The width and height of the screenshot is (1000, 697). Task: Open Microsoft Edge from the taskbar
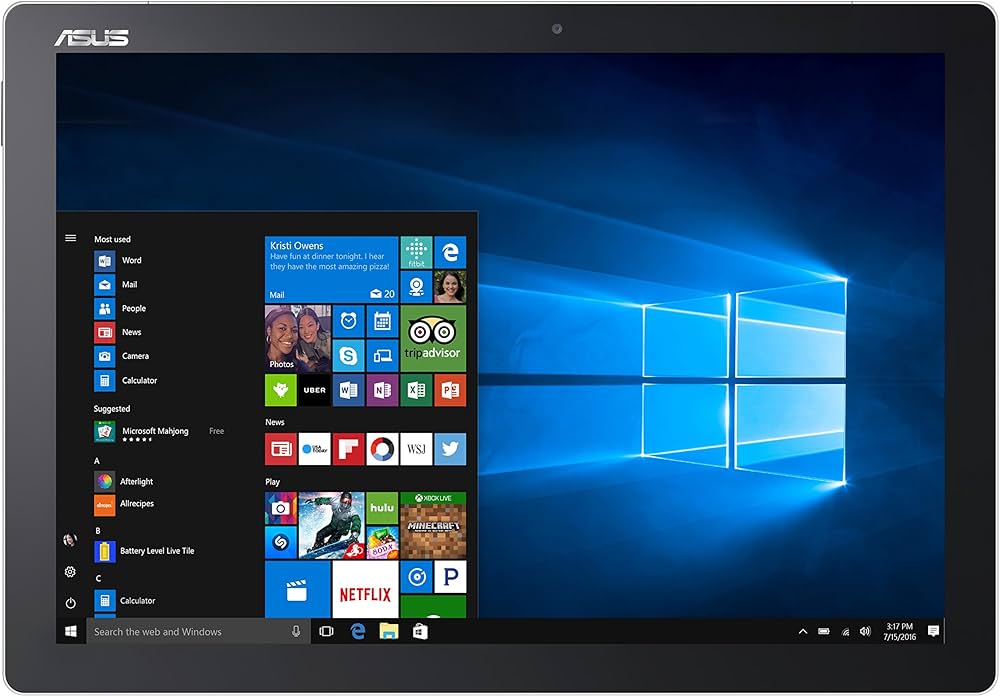click(x=356, y=631)
